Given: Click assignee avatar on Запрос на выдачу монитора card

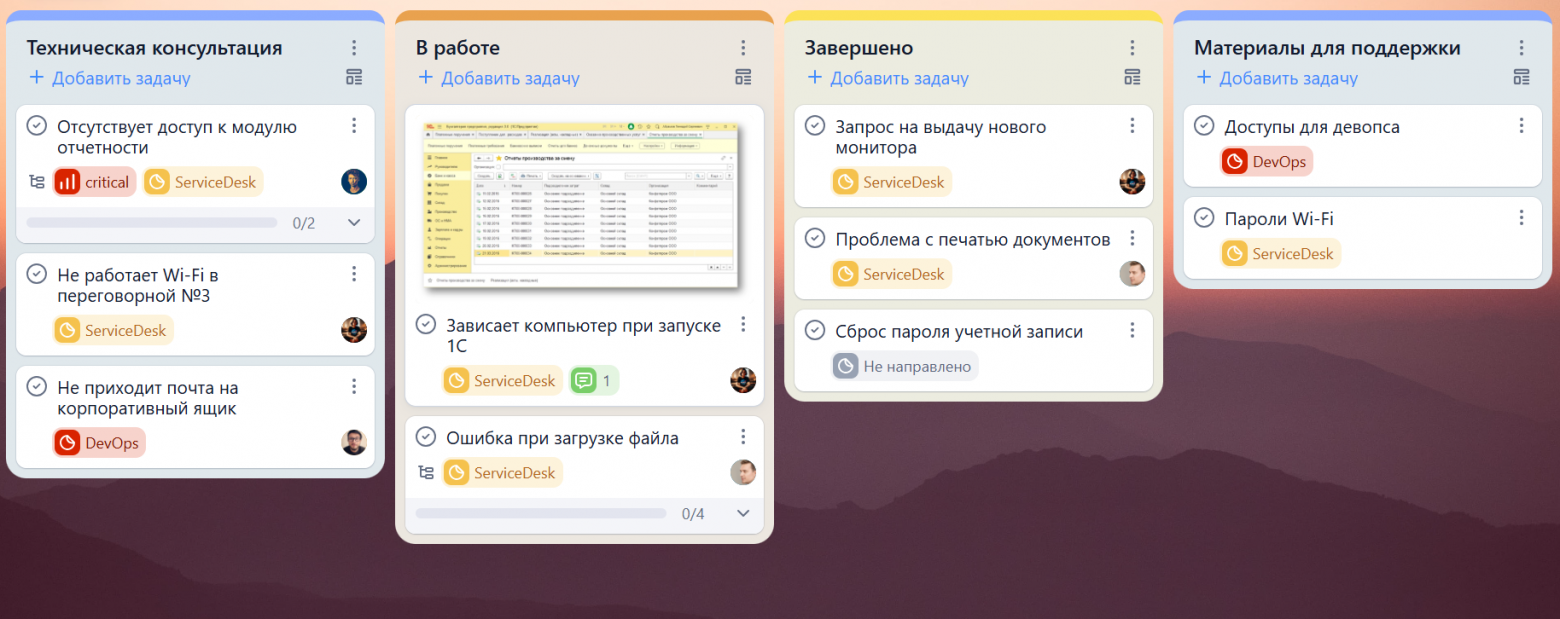Looking at the screenshot, I should click(x=1132, y=181).
